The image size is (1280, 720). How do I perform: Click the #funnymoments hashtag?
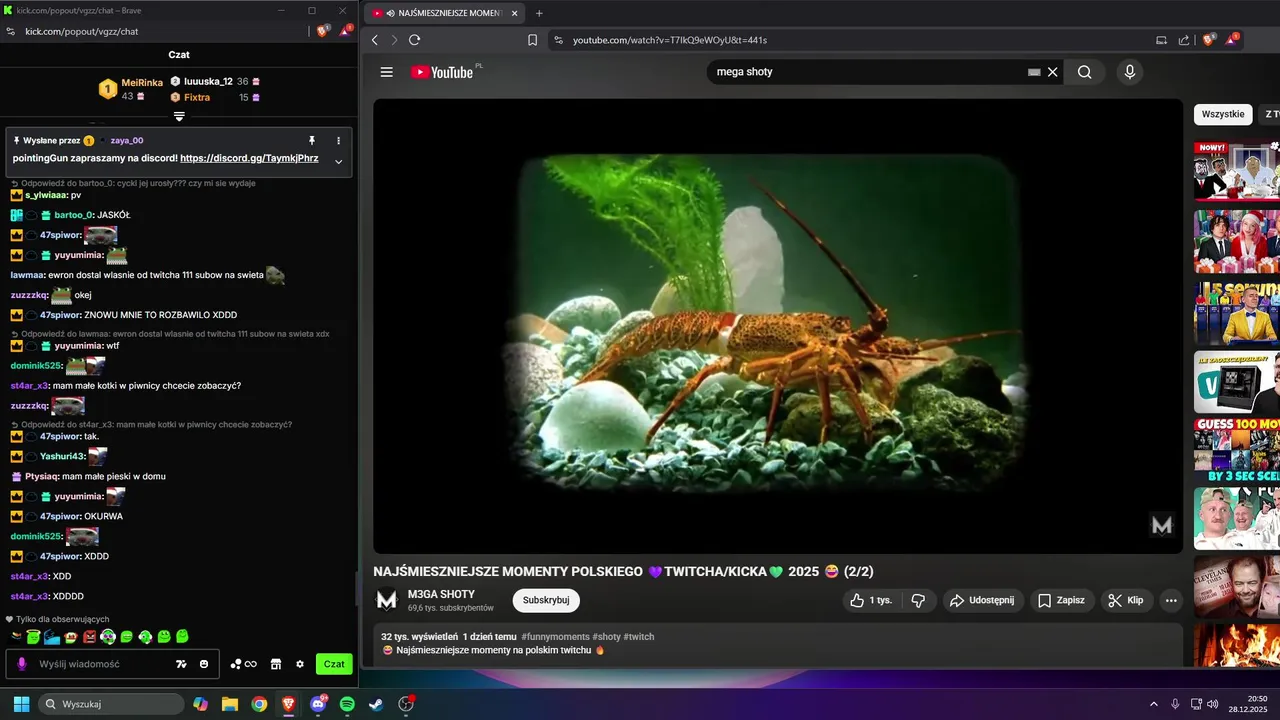pyautogui.click(x=555, y=637)
